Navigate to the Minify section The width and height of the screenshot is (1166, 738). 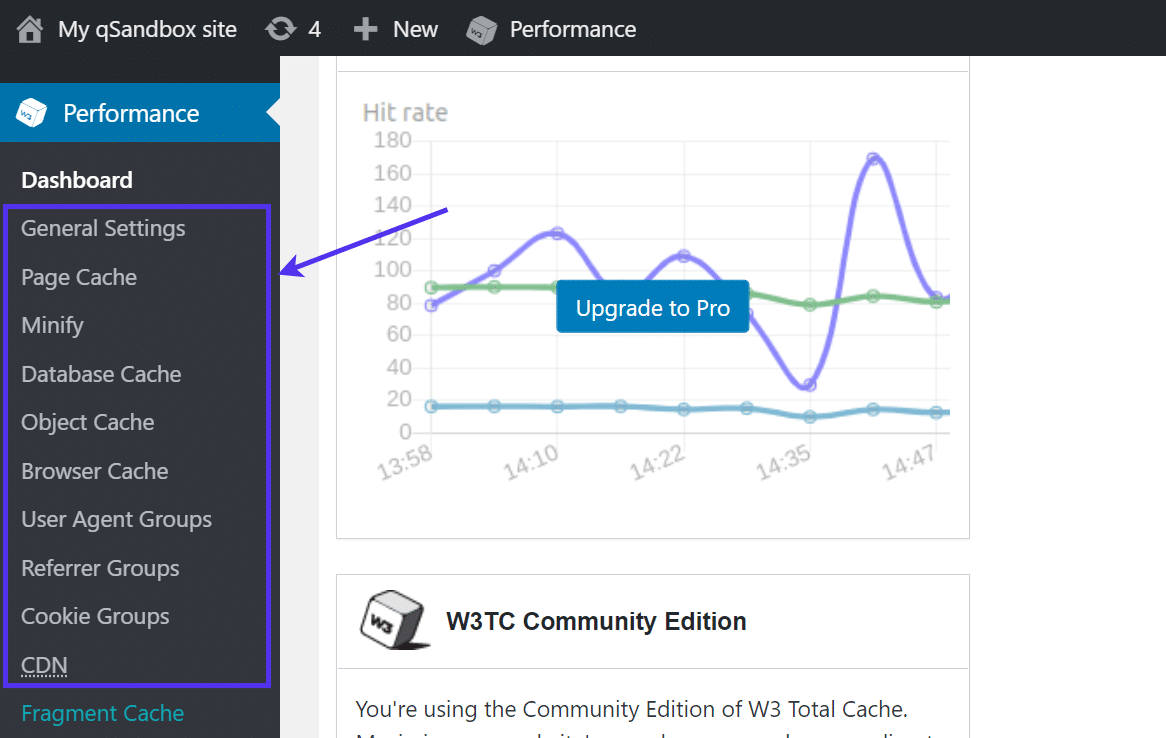(52, 325)
